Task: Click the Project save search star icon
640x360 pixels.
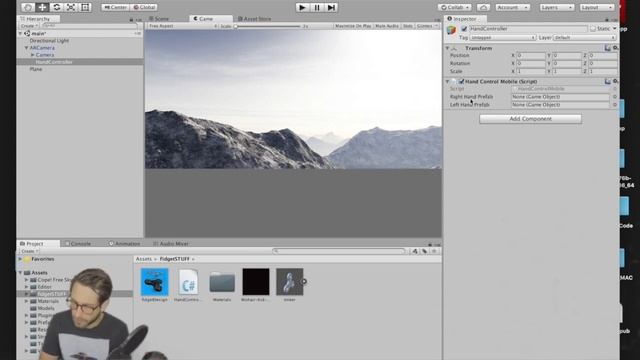Action: point(434,251)
